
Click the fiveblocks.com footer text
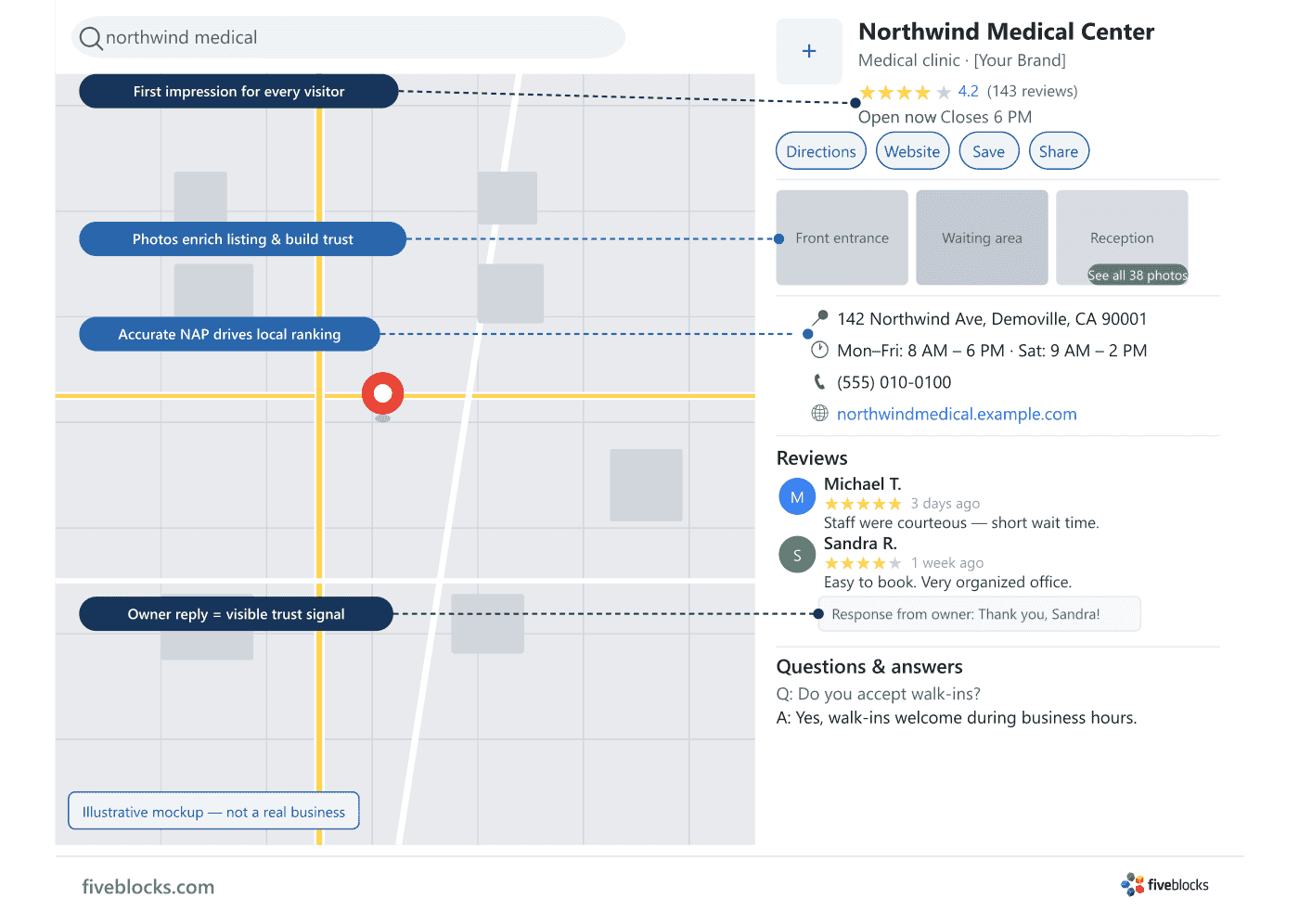[148, 887]
